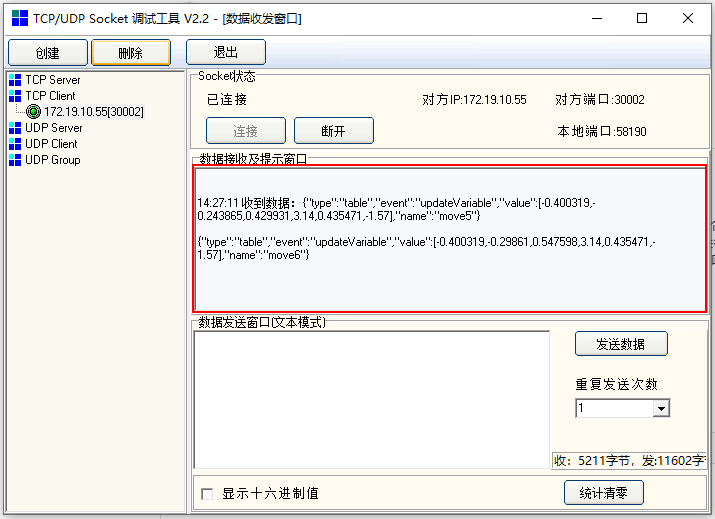Select UDP Server in the tree
The height and width of the screenshot is (519, 715).
54,128
